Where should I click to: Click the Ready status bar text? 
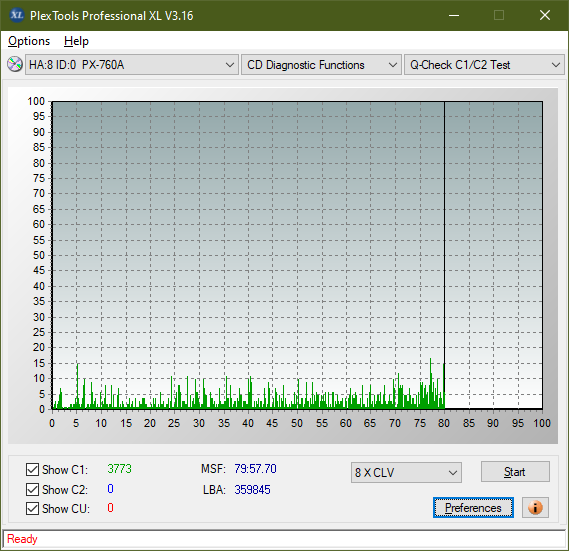point(22,539)
